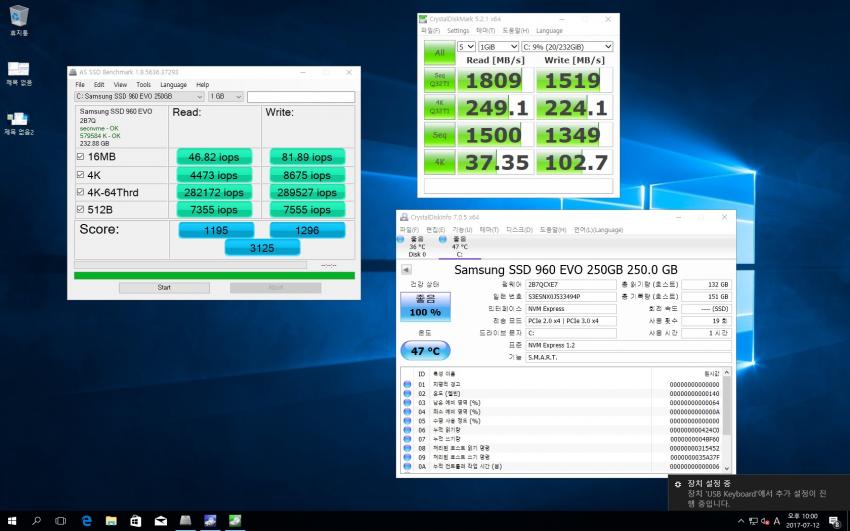Uncheck the 16MB test checkbox

coord(80,157)
